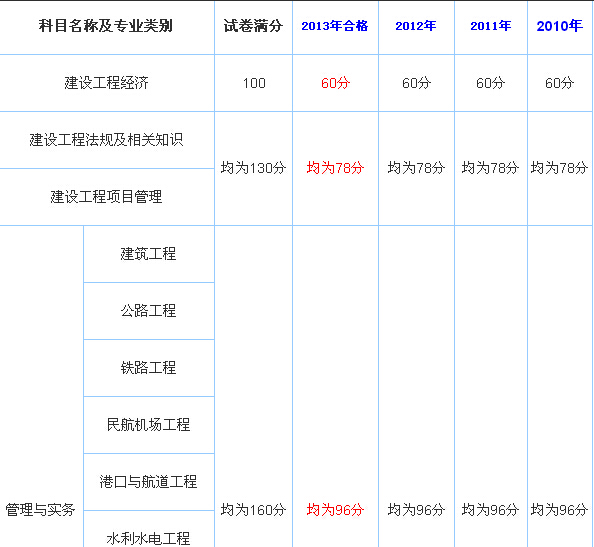
Task: Click the 建设工程项目管理 row label
Action: 106,197
